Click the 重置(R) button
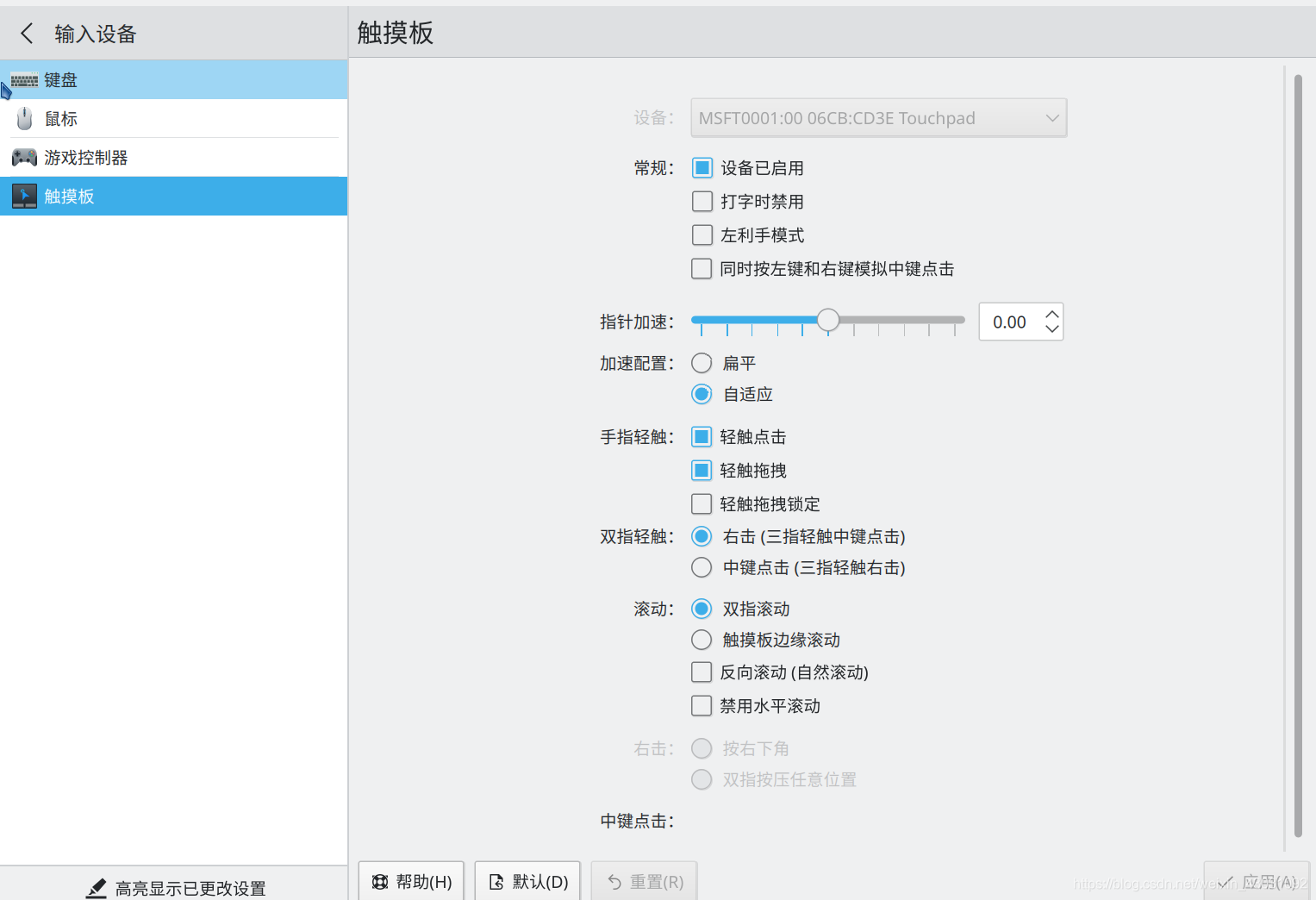 [x=644, y=881]
